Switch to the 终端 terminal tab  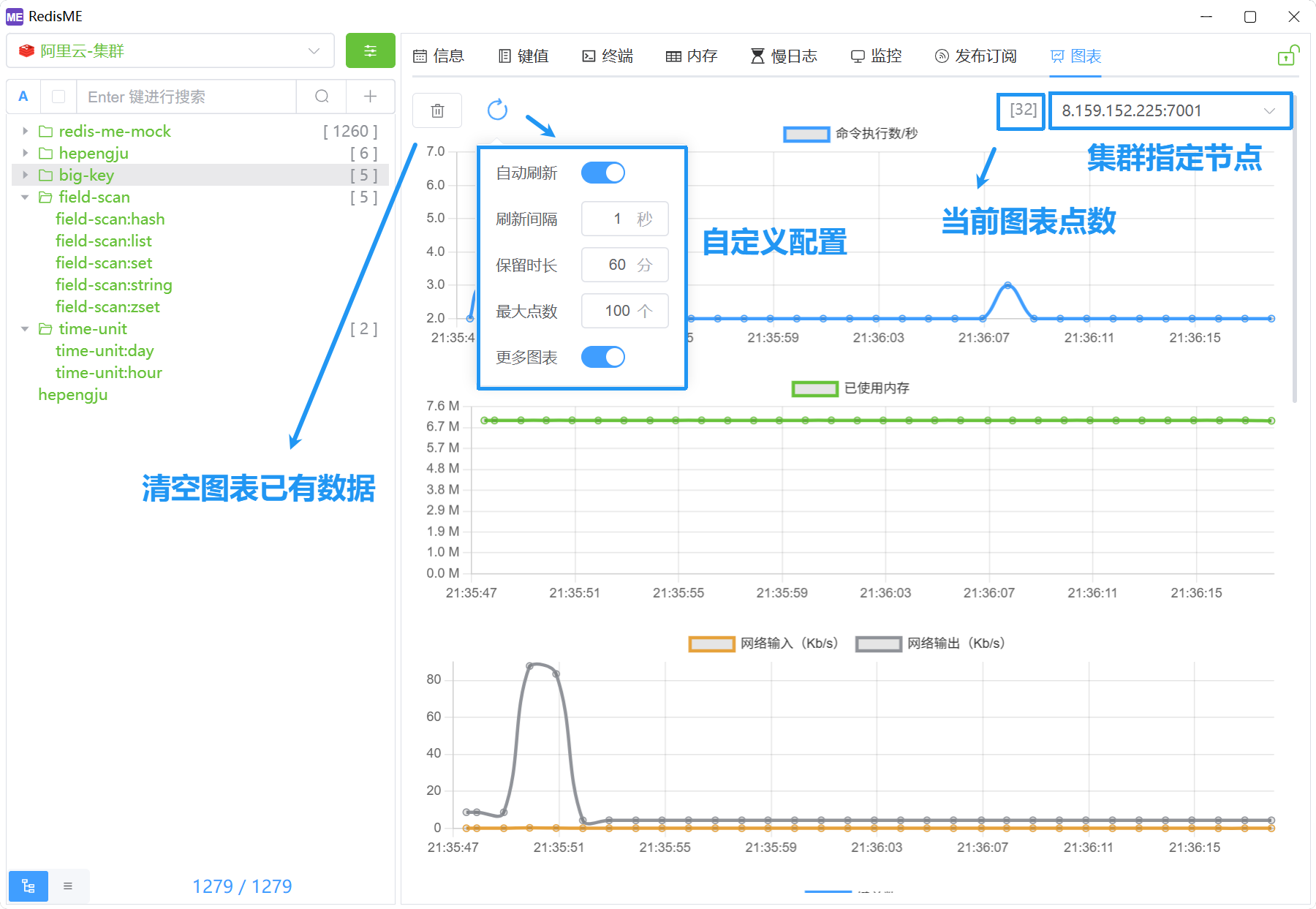coord(608,56)
